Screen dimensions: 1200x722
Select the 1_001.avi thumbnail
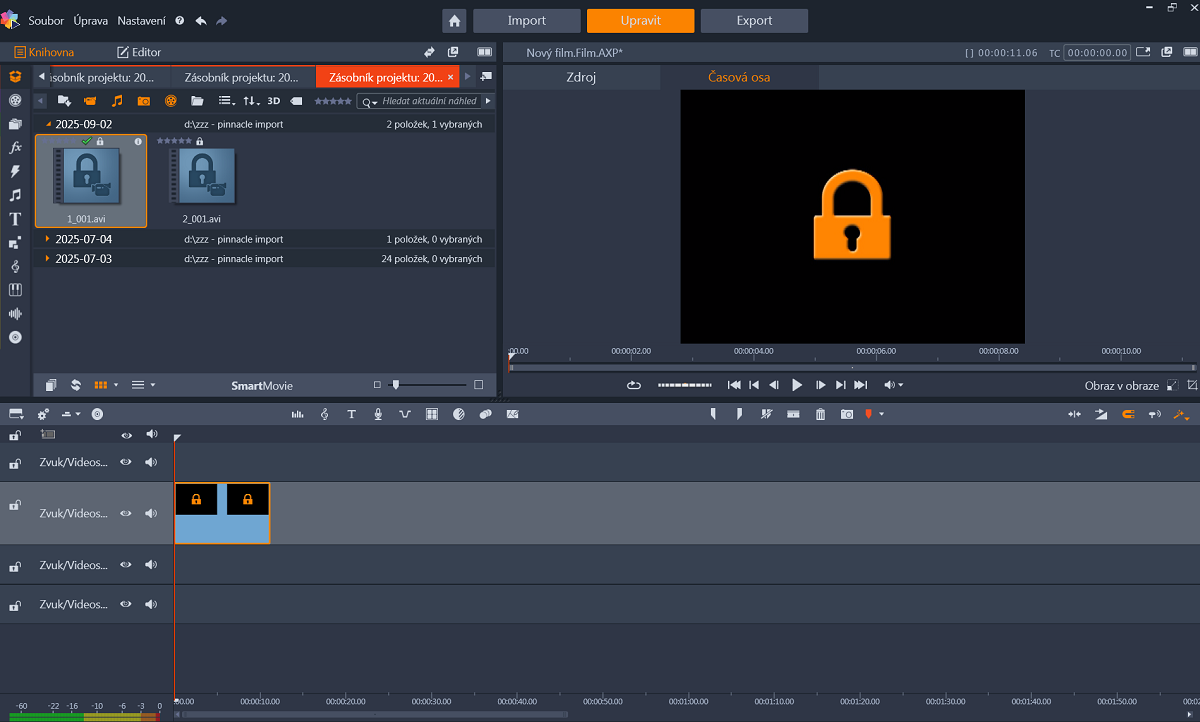coord(91,181)
